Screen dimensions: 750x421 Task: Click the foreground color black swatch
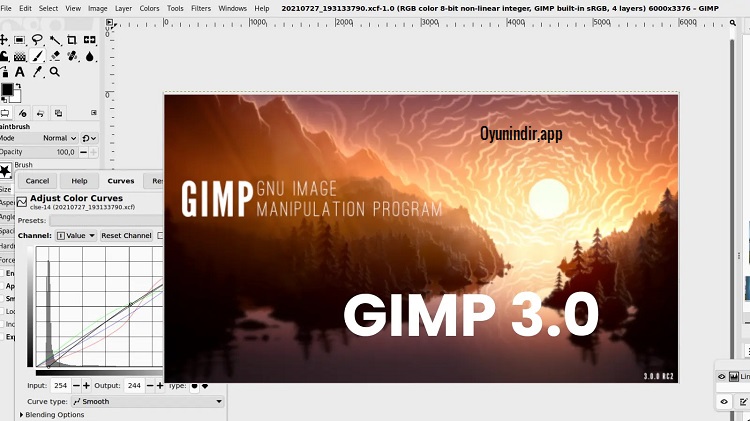point(7,89)
